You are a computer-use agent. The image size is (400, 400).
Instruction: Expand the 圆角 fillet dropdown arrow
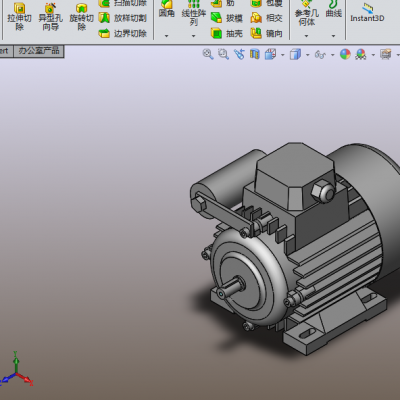[x=167, y=36]
